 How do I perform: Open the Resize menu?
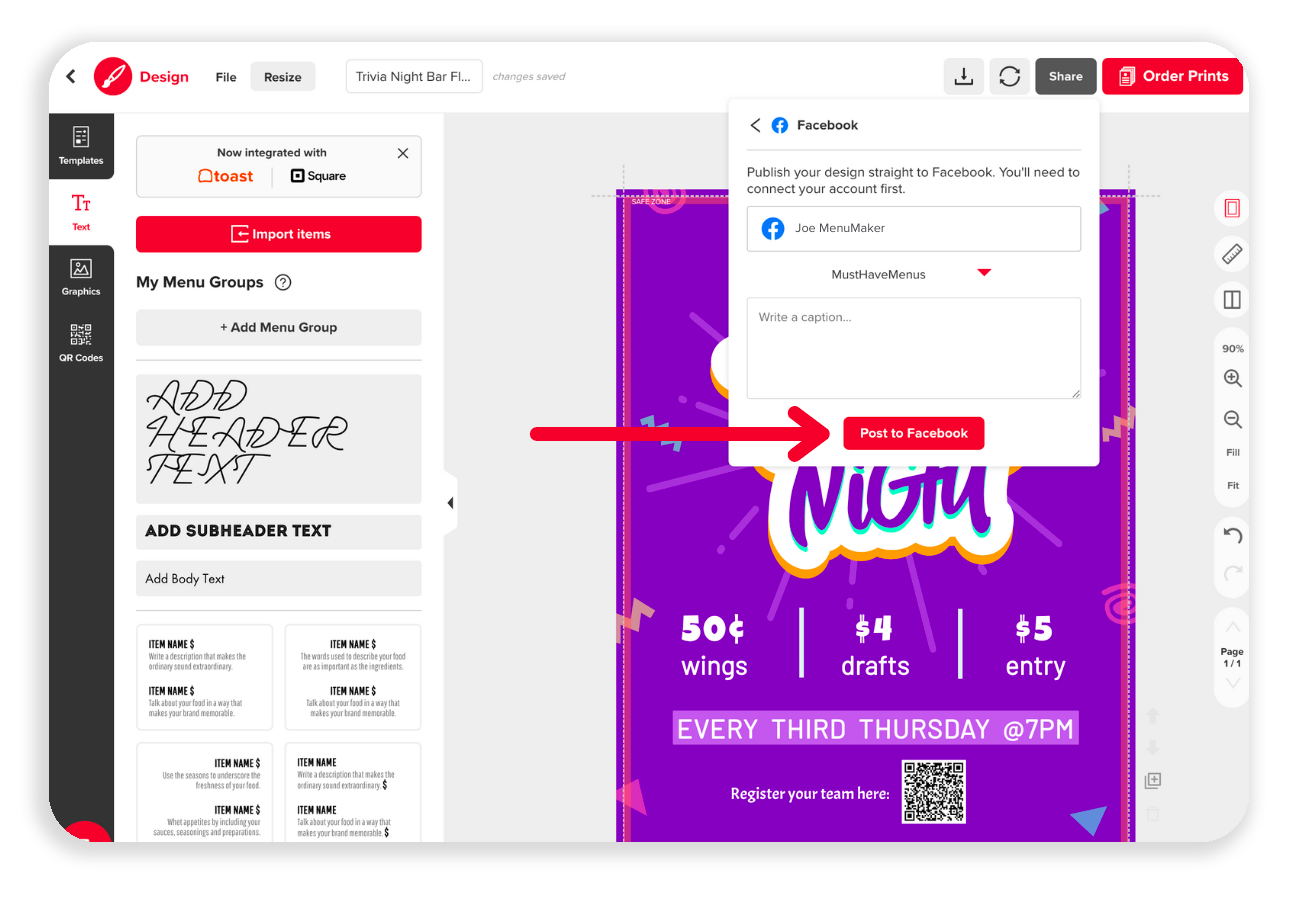pyautogui.click(x=283, y=77)
